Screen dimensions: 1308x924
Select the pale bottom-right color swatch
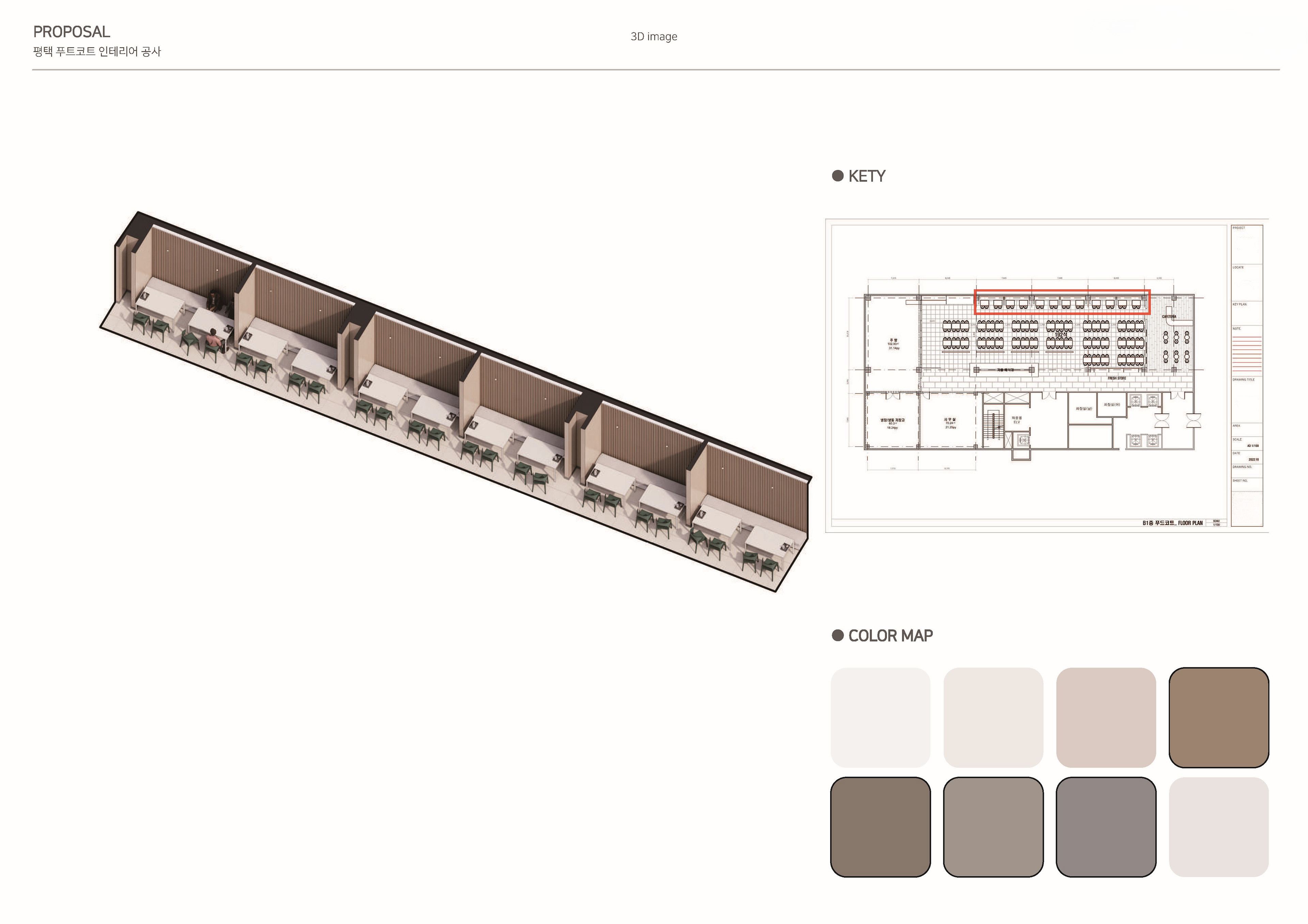click(x=1218, y=827)
